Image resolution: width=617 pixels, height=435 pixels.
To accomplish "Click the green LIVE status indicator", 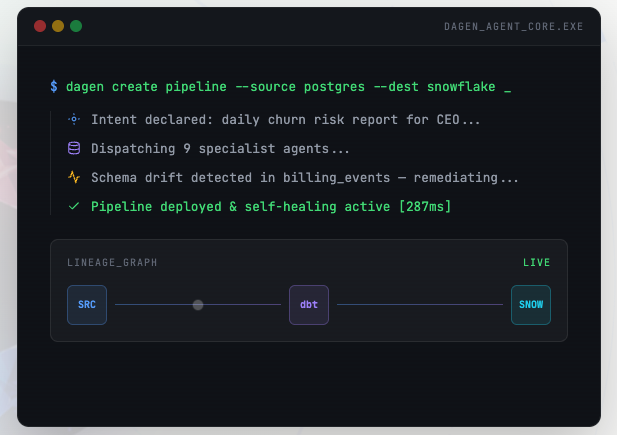I will [536, 263].
